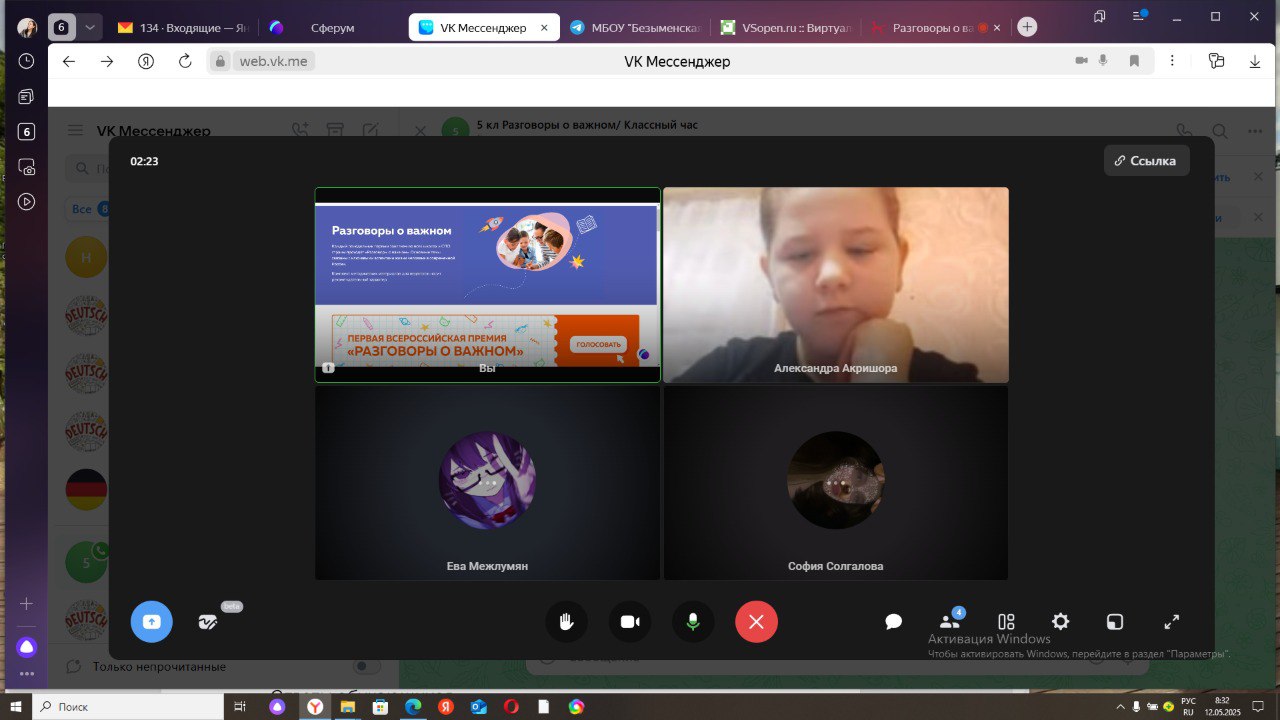Switch to the VSopen.ru tab
The width and height of the screenshot is (1280, 720).
[786, 28]
